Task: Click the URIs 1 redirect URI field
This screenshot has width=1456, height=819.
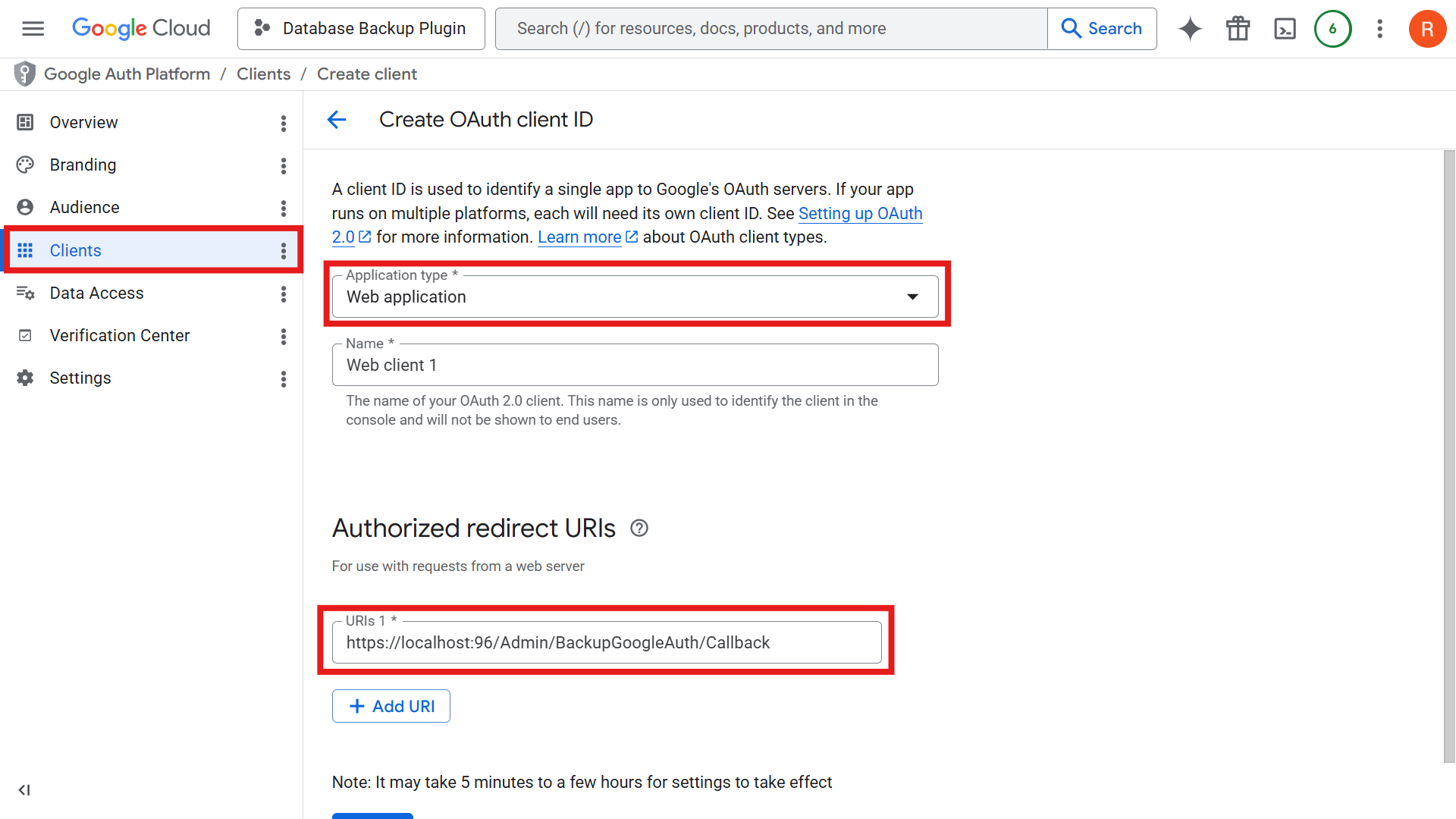Action: (607, 642)
